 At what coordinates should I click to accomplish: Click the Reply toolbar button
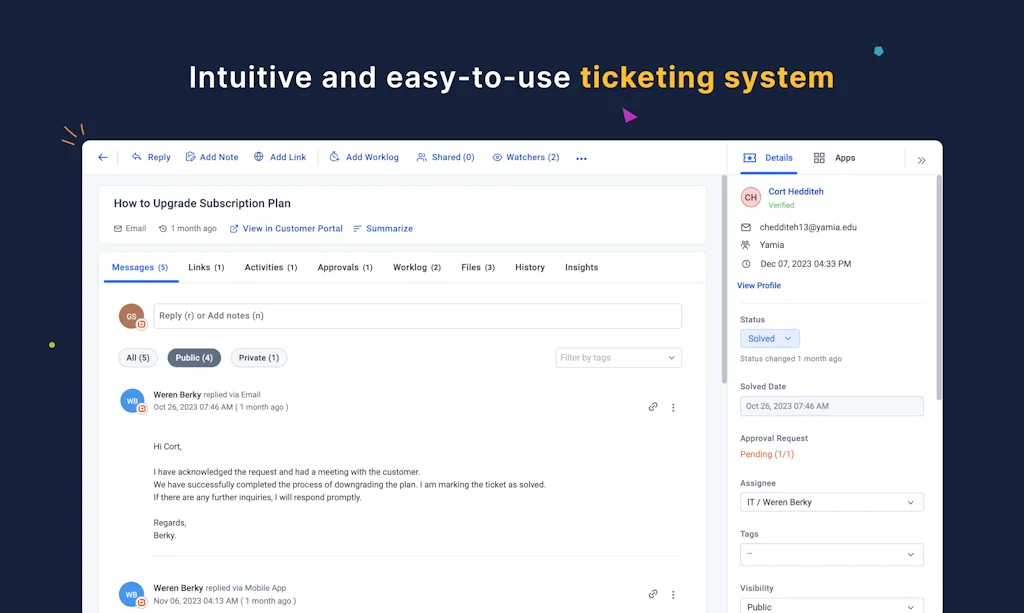[x=151, y=158]
